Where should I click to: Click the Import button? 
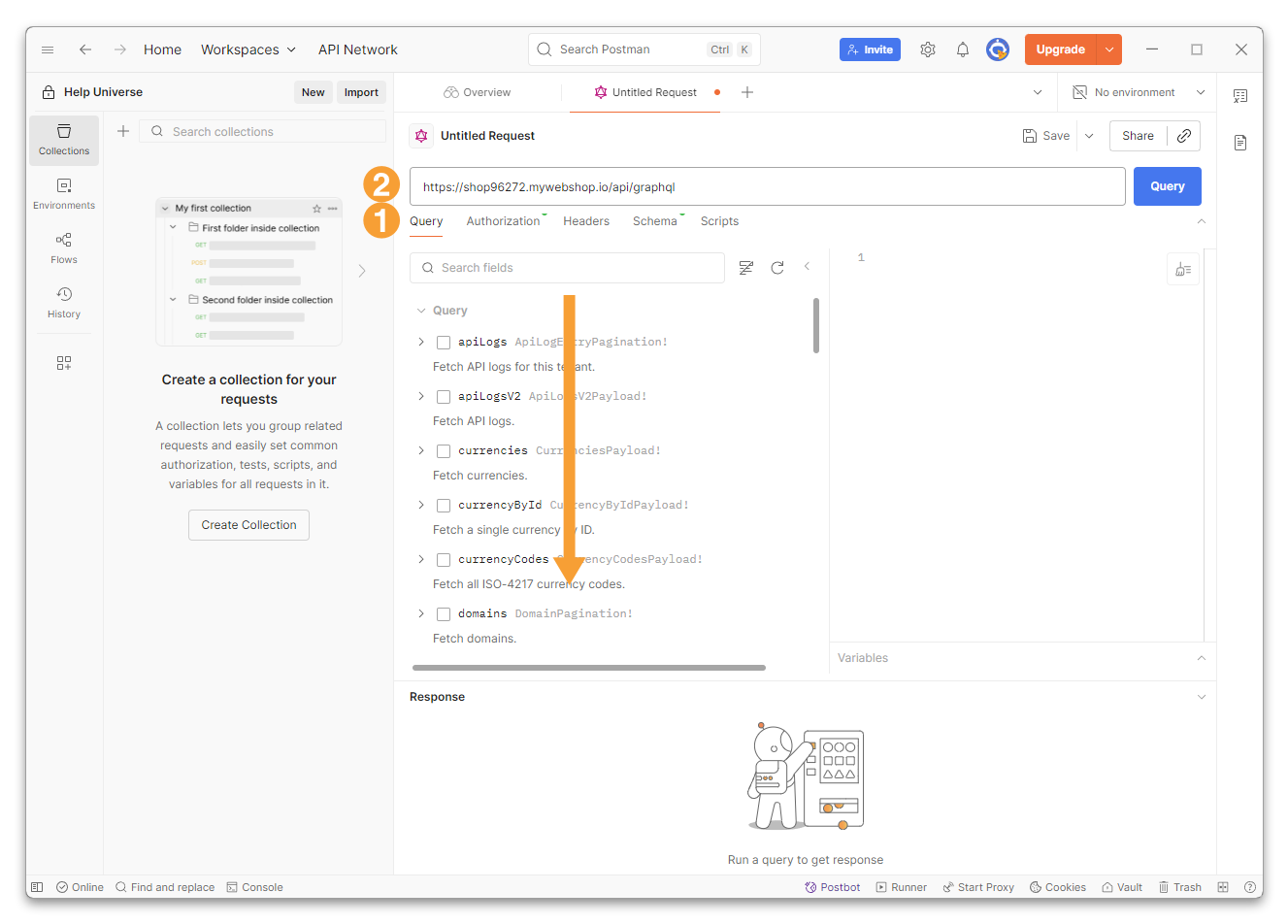tap(361, 92)
